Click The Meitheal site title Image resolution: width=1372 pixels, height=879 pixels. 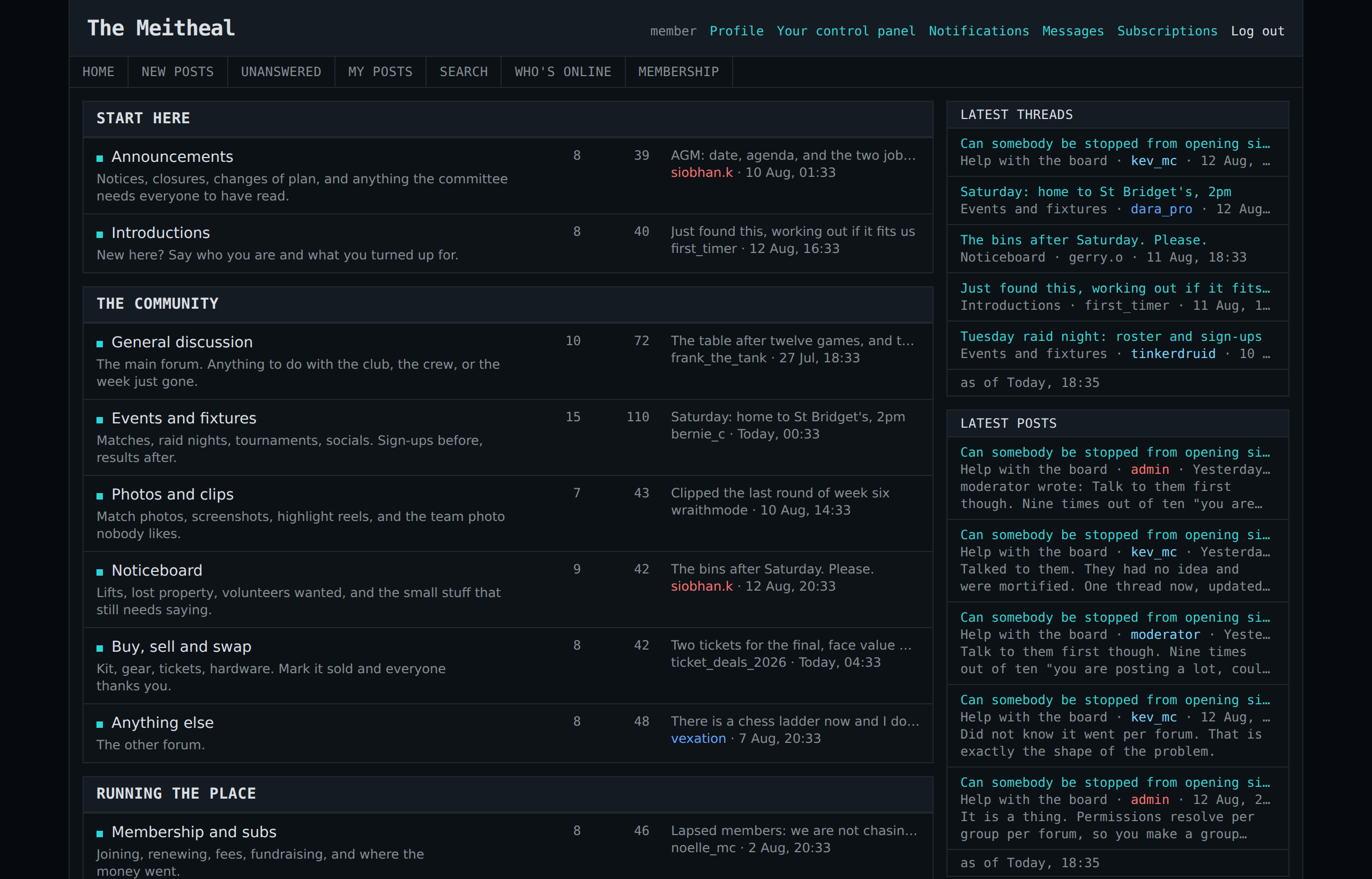tap(161, 28)
